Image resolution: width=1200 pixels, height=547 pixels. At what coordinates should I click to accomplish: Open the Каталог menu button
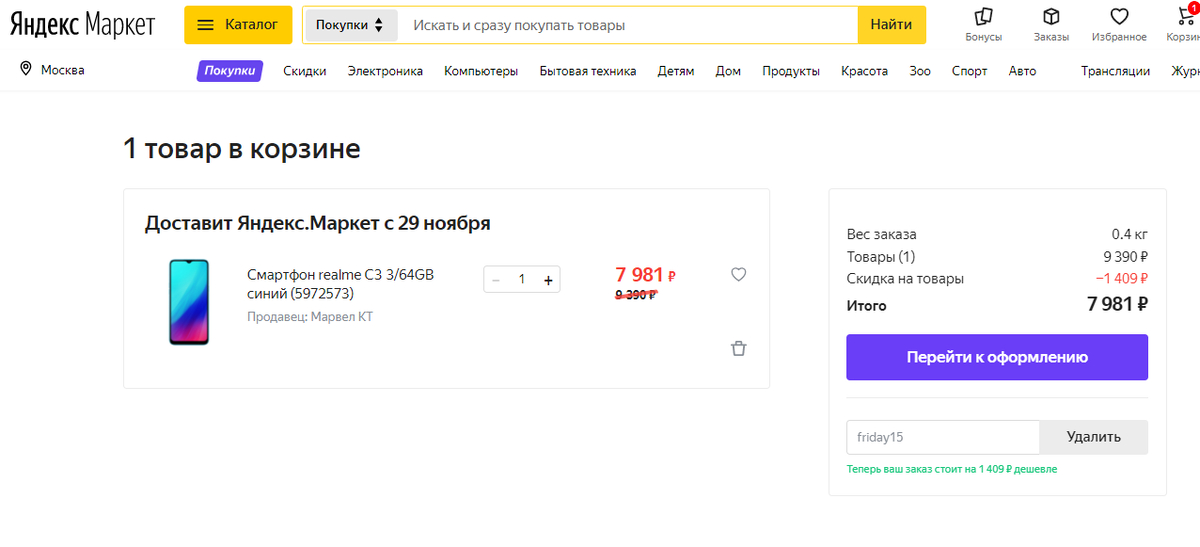coord(238,25)
